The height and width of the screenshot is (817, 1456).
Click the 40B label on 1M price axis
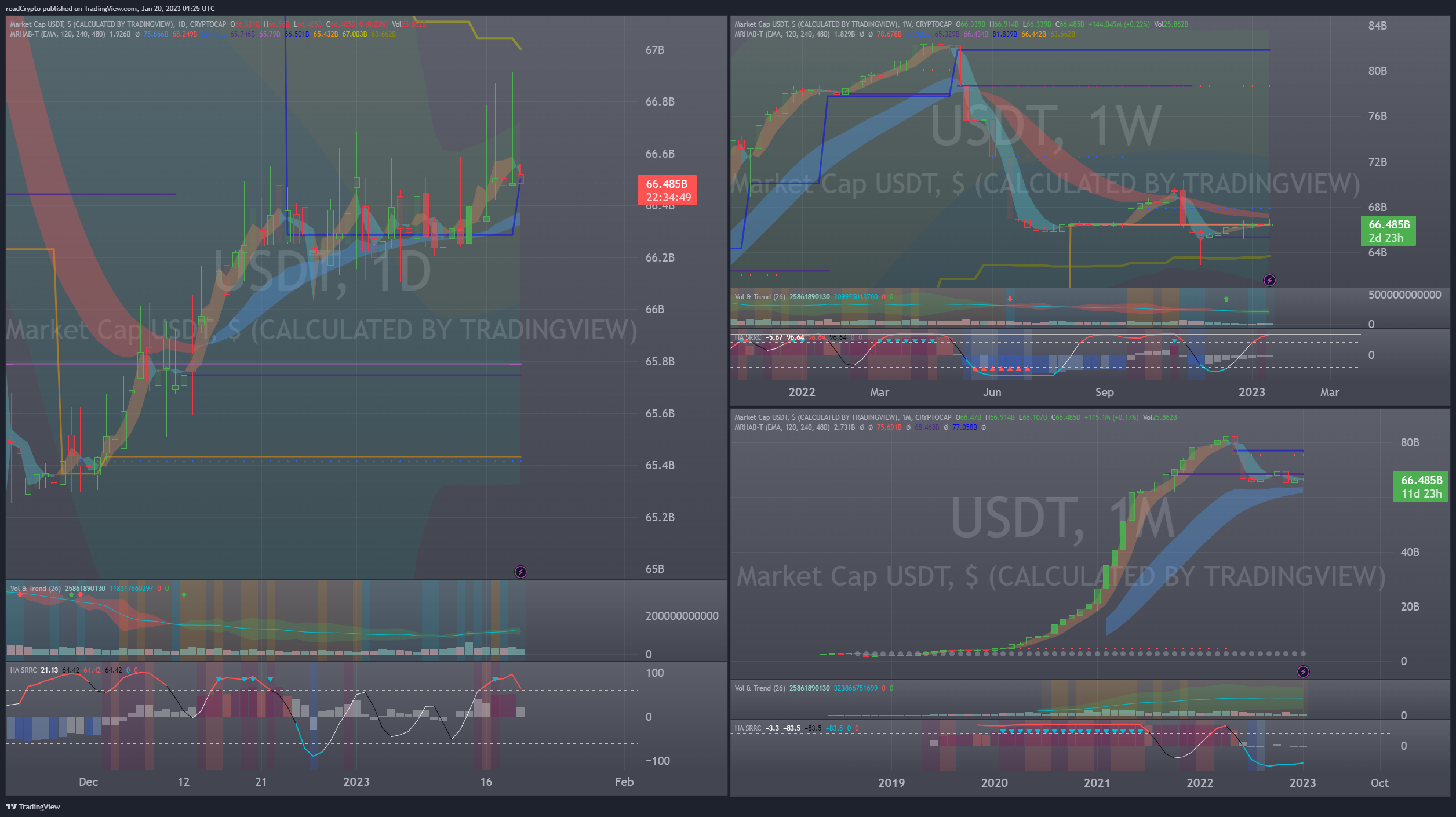(x=1410, y=552)
